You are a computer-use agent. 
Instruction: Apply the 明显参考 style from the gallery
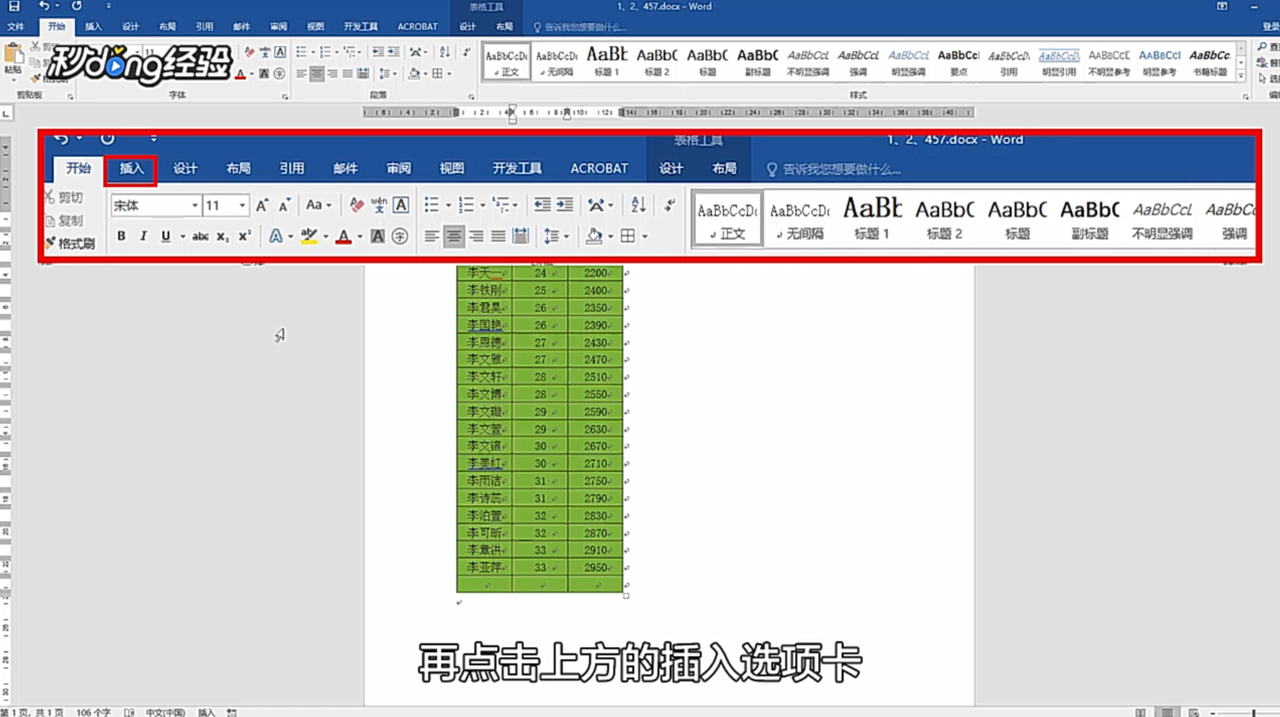[x=1160, y=62]
